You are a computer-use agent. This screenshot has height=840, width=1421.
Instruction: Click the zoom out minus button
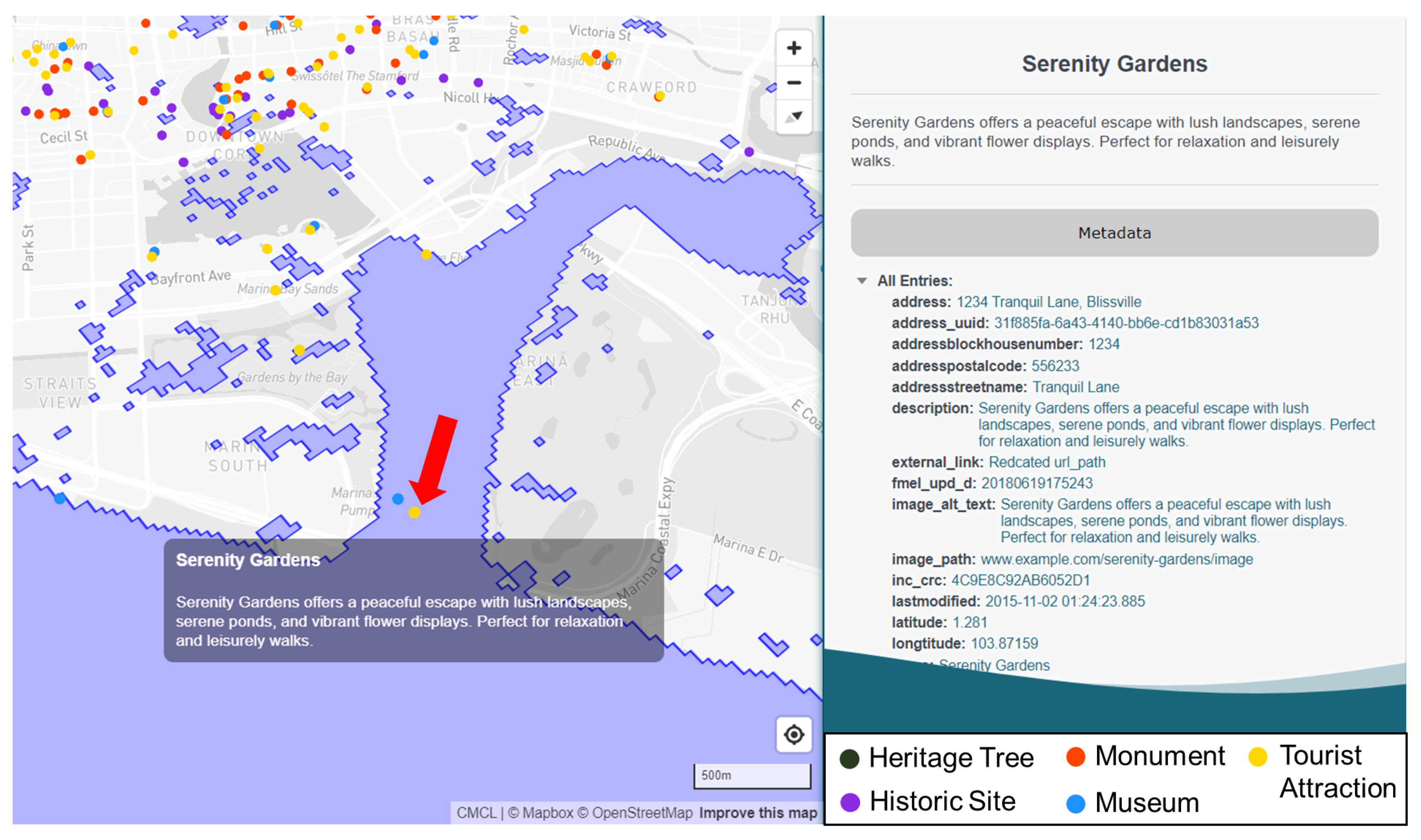tap(794, 83)
